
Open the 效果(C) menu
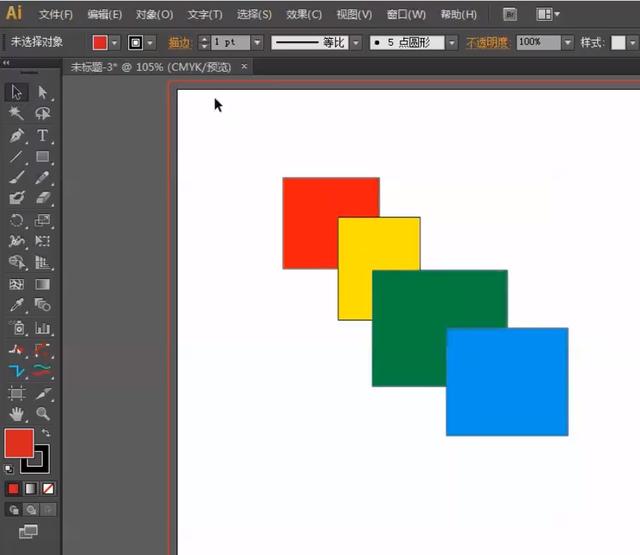[304, 15]
